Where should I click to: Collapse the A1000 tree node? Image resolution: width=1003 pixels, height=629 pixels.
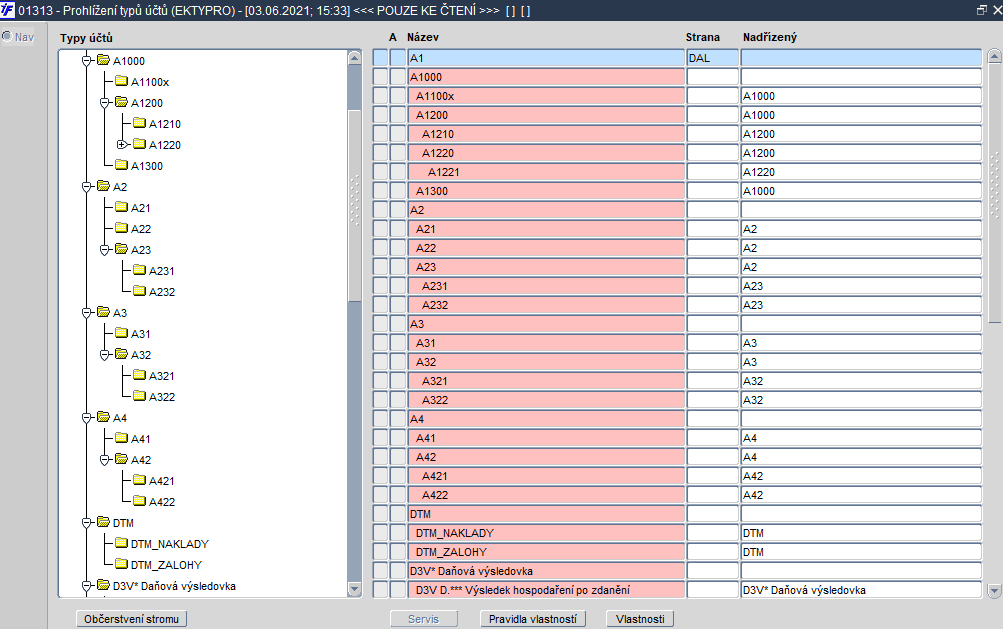(x=86, y=61)
